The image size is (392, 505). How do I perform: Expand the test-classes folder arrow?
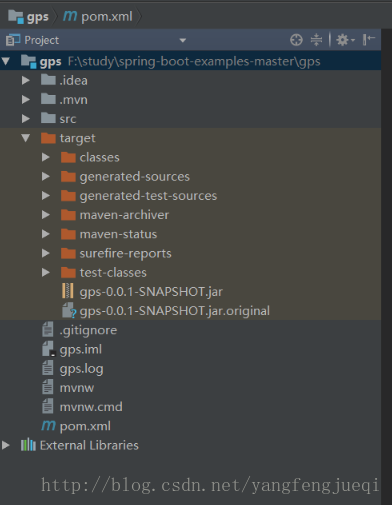[46, 273]
